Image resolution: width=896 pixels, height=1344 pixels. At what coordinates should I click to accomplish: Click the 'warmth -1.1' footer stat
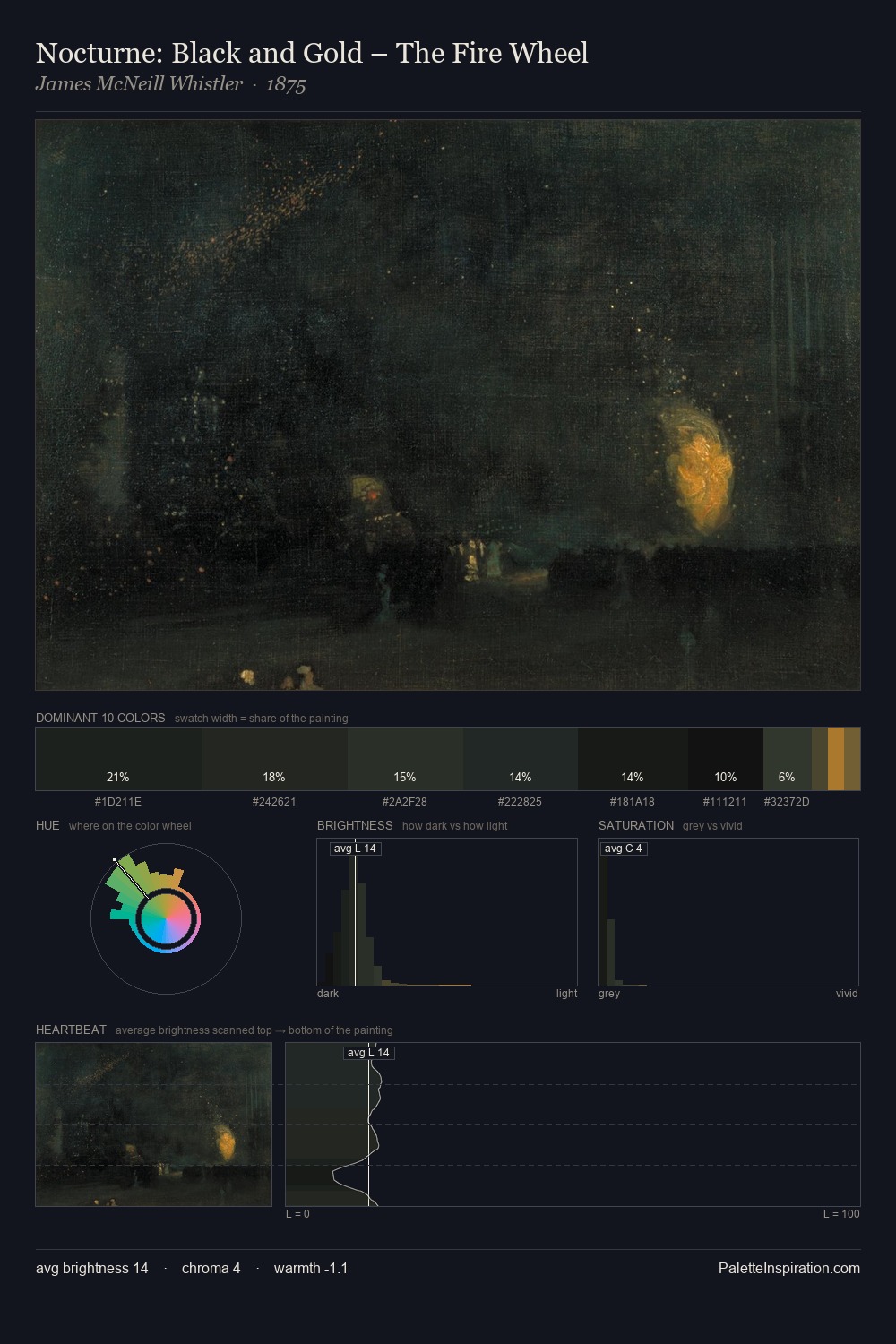[311, 1268]
